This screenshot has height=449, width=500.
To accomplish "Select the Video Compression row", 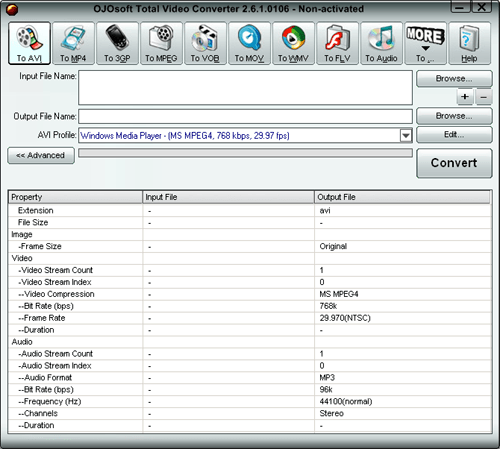I will pyautogui.click(x=250, y=294).
